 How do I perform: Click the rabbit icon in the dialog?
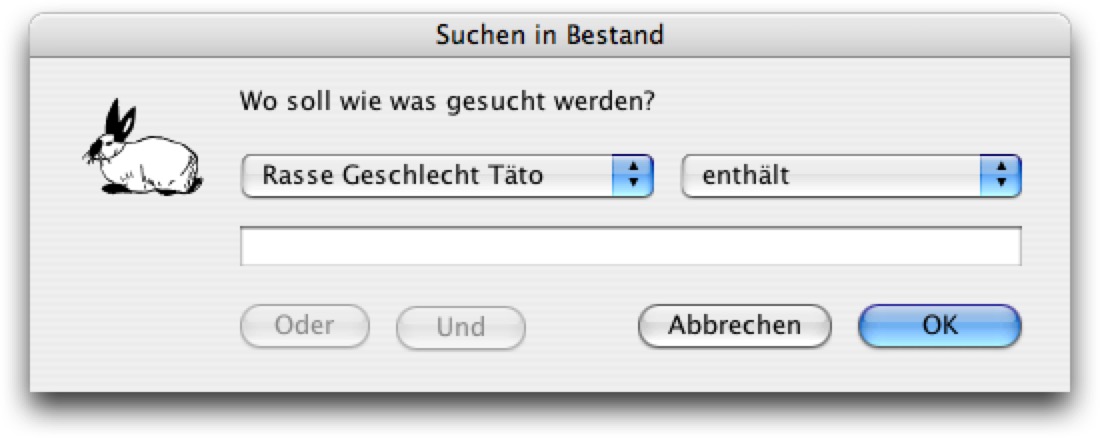tap(142, 147)
